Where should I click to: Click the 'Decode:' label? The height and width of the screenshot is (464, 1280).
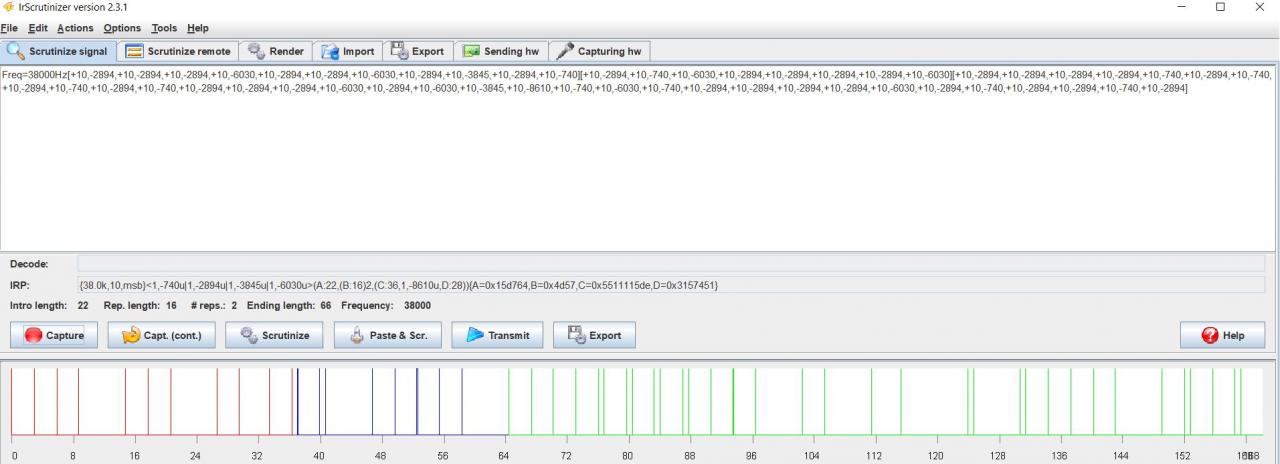[x=29, y=264]
